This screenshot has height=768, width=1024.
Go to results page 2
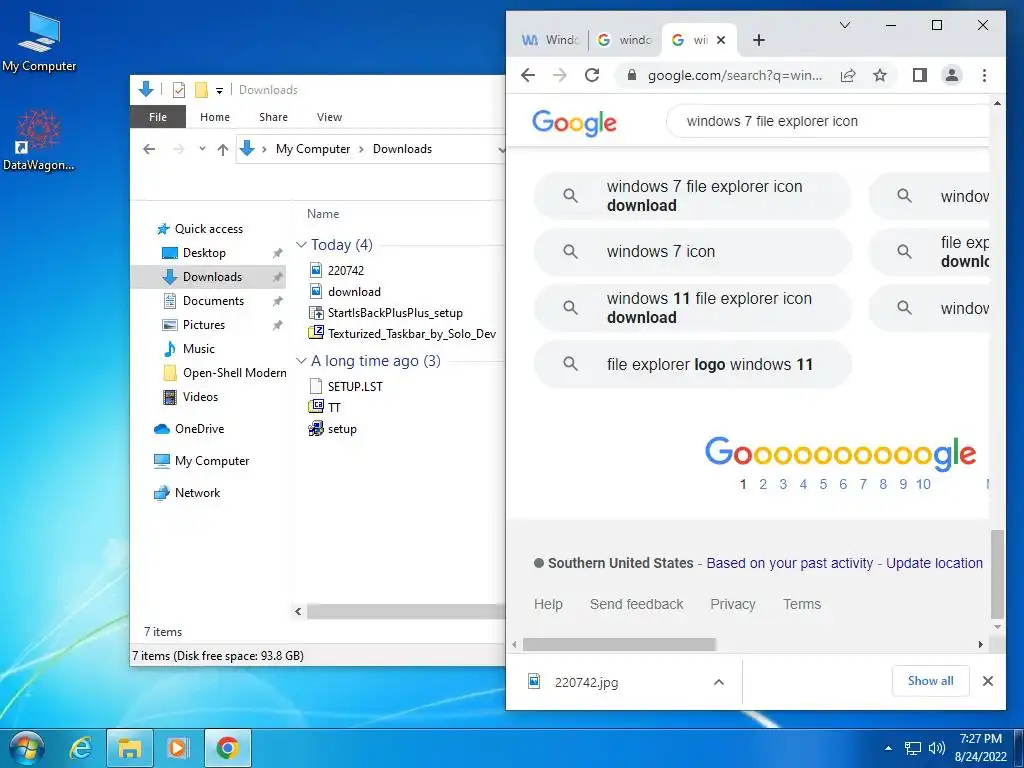(x=763, y=485)
